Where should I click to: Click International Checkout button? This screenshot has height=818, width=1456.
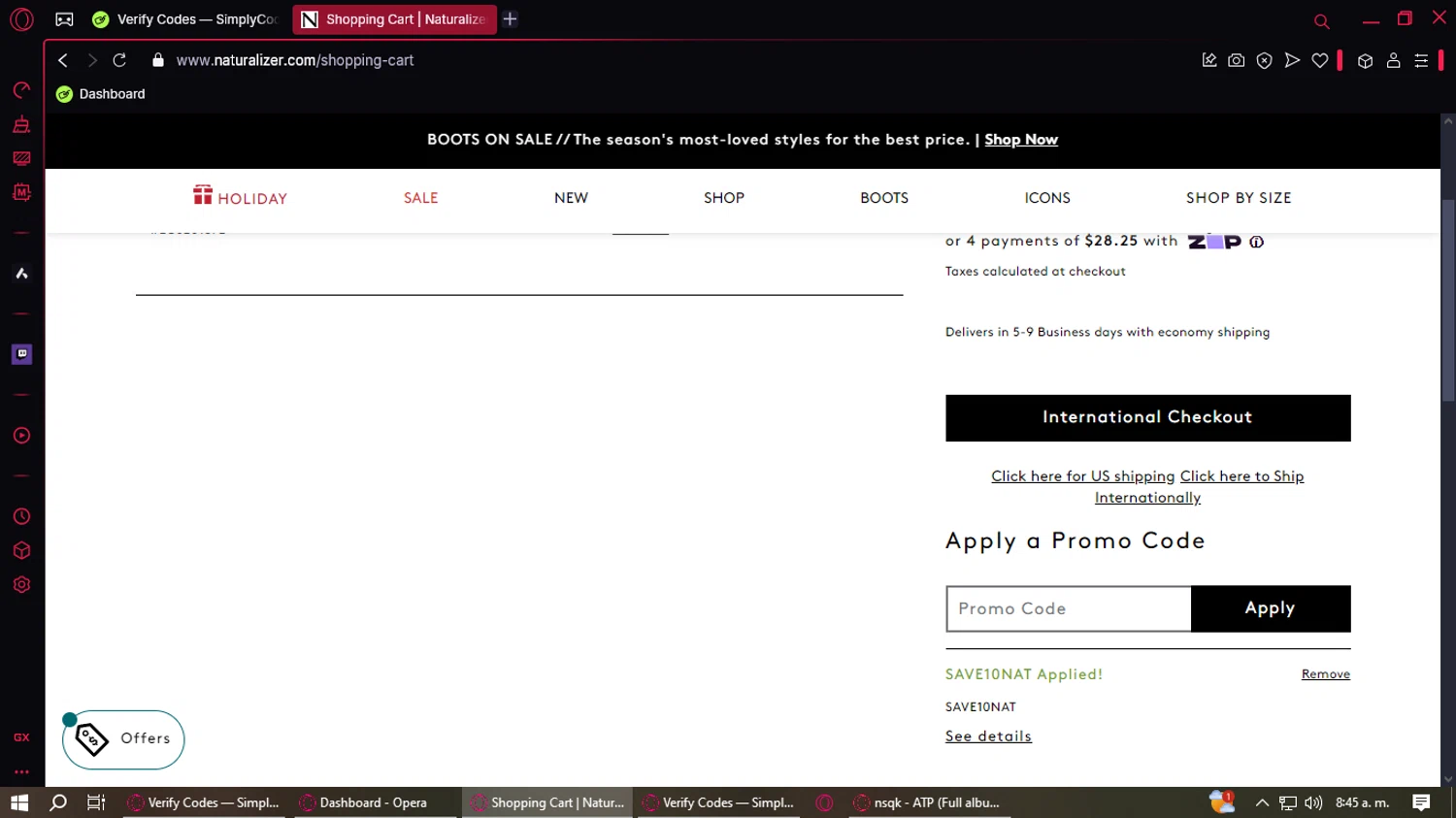click(x=1147, y=418)
